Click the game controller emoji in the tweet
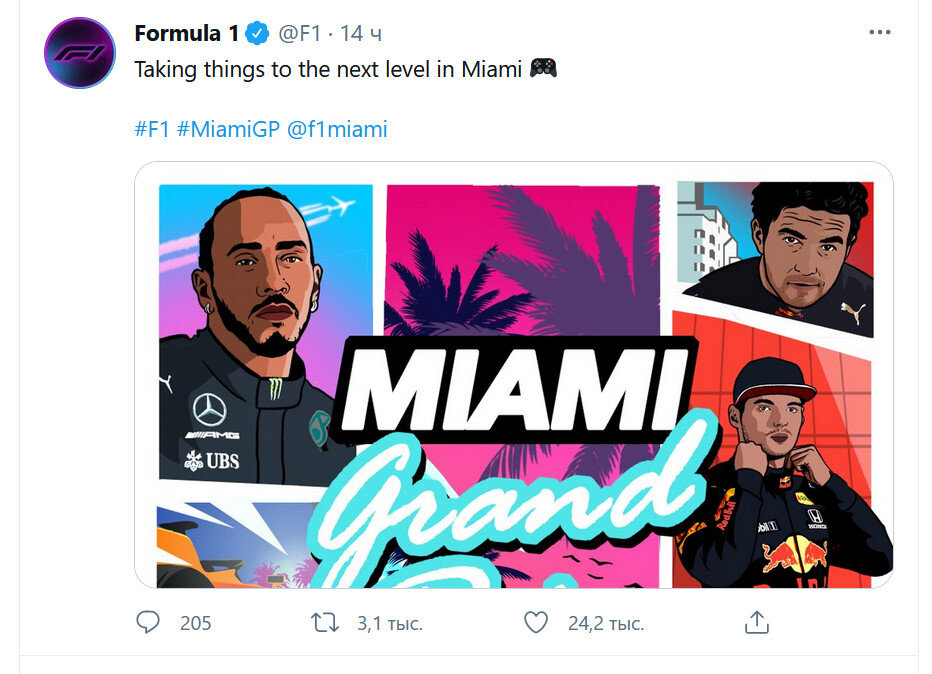Viewport: 932px width, 674px height. coord(545,70)
